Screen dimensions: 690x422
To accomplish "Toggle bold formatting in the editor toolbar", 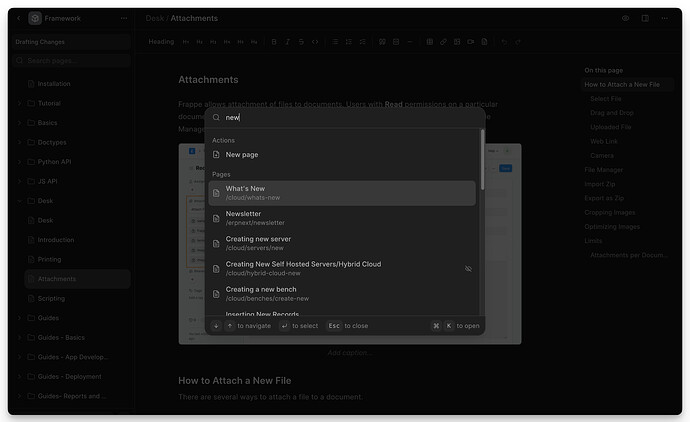I will [x=274, y=42].
